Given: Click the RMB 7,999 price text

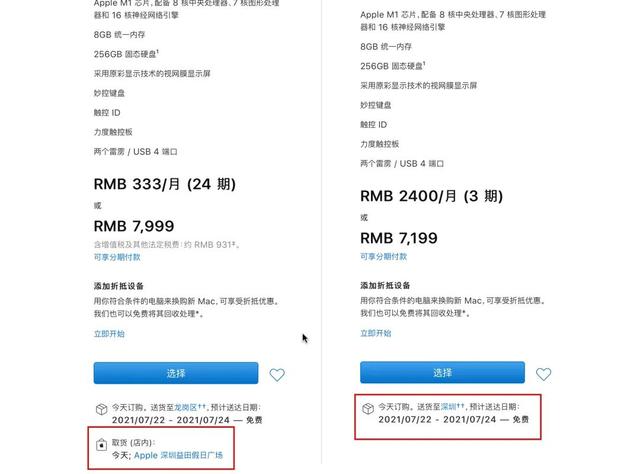Looking at the screenshot, I should 134,226.
